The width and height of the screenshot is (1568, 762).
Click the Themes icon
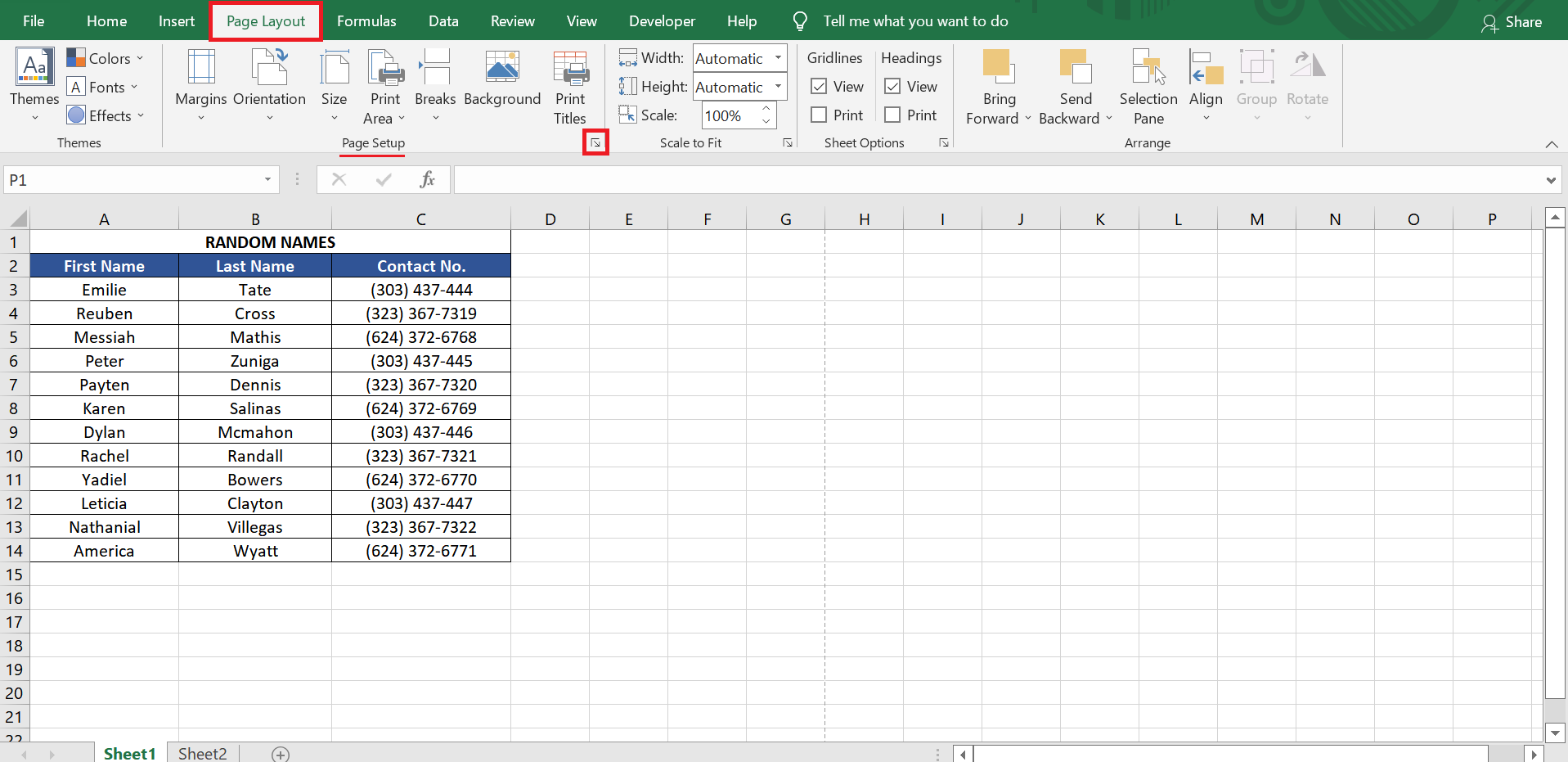34,67
